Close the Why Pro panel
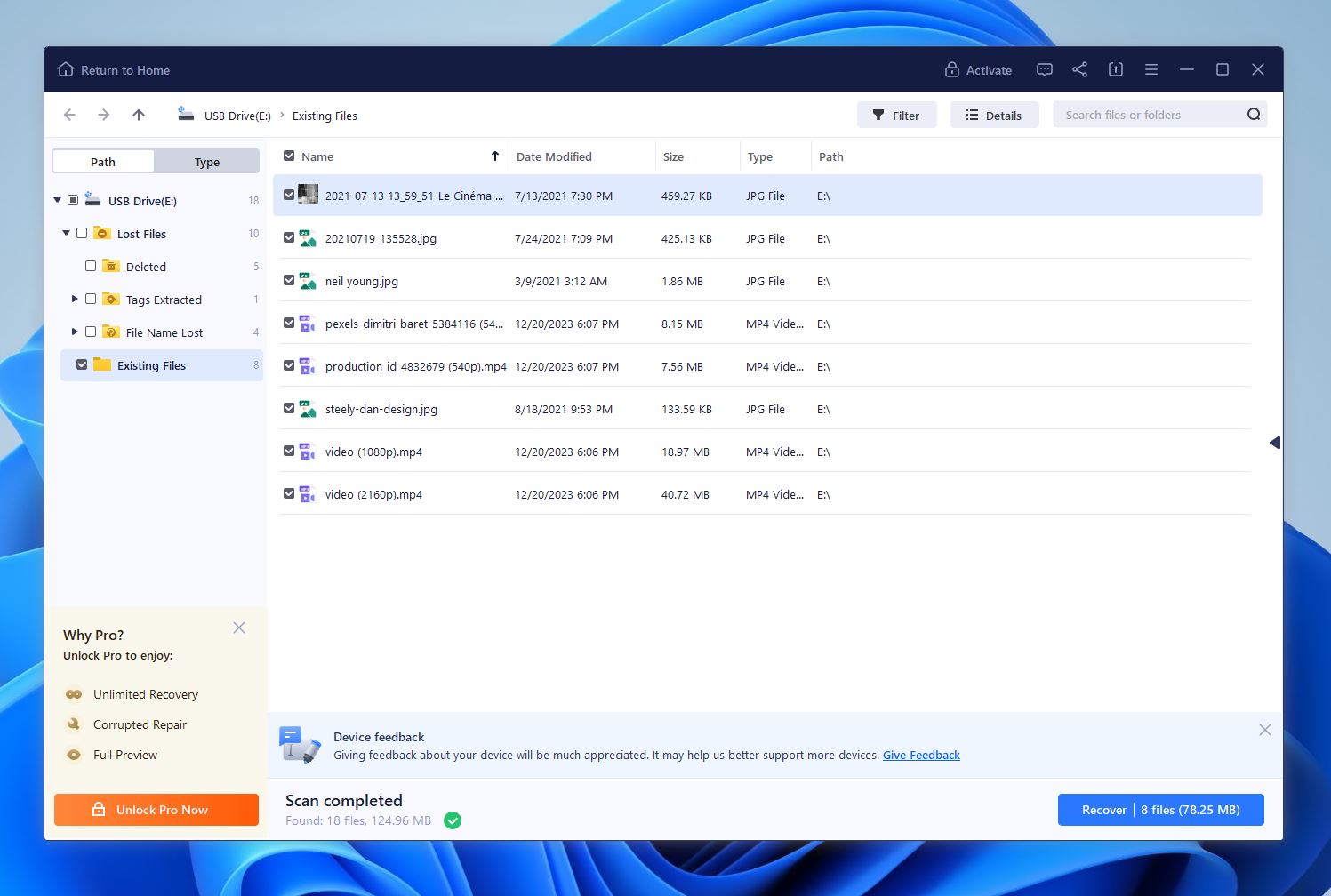 click(x=239, y=628)
